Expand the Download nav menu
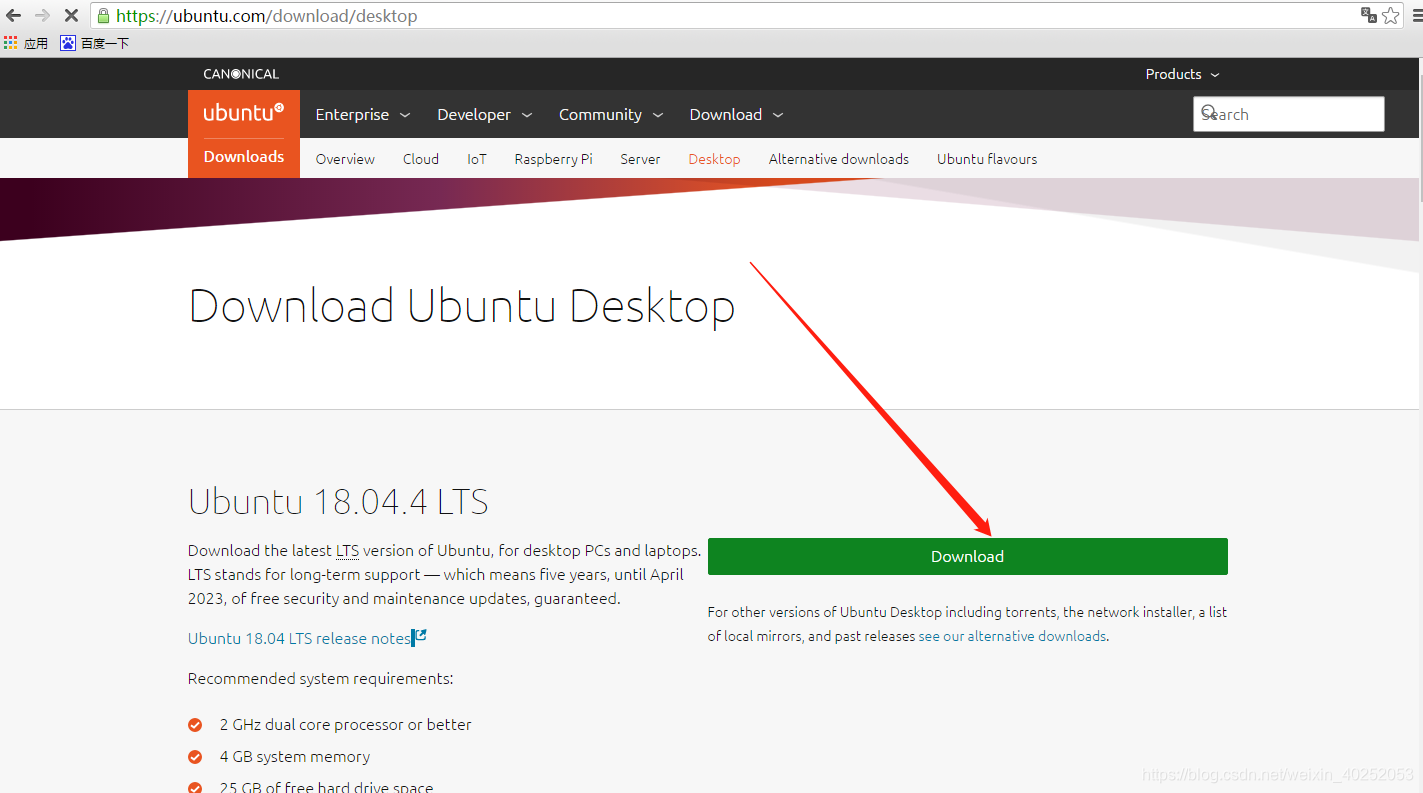Screen dimensions: 1423x793 [x=736, y=115]
